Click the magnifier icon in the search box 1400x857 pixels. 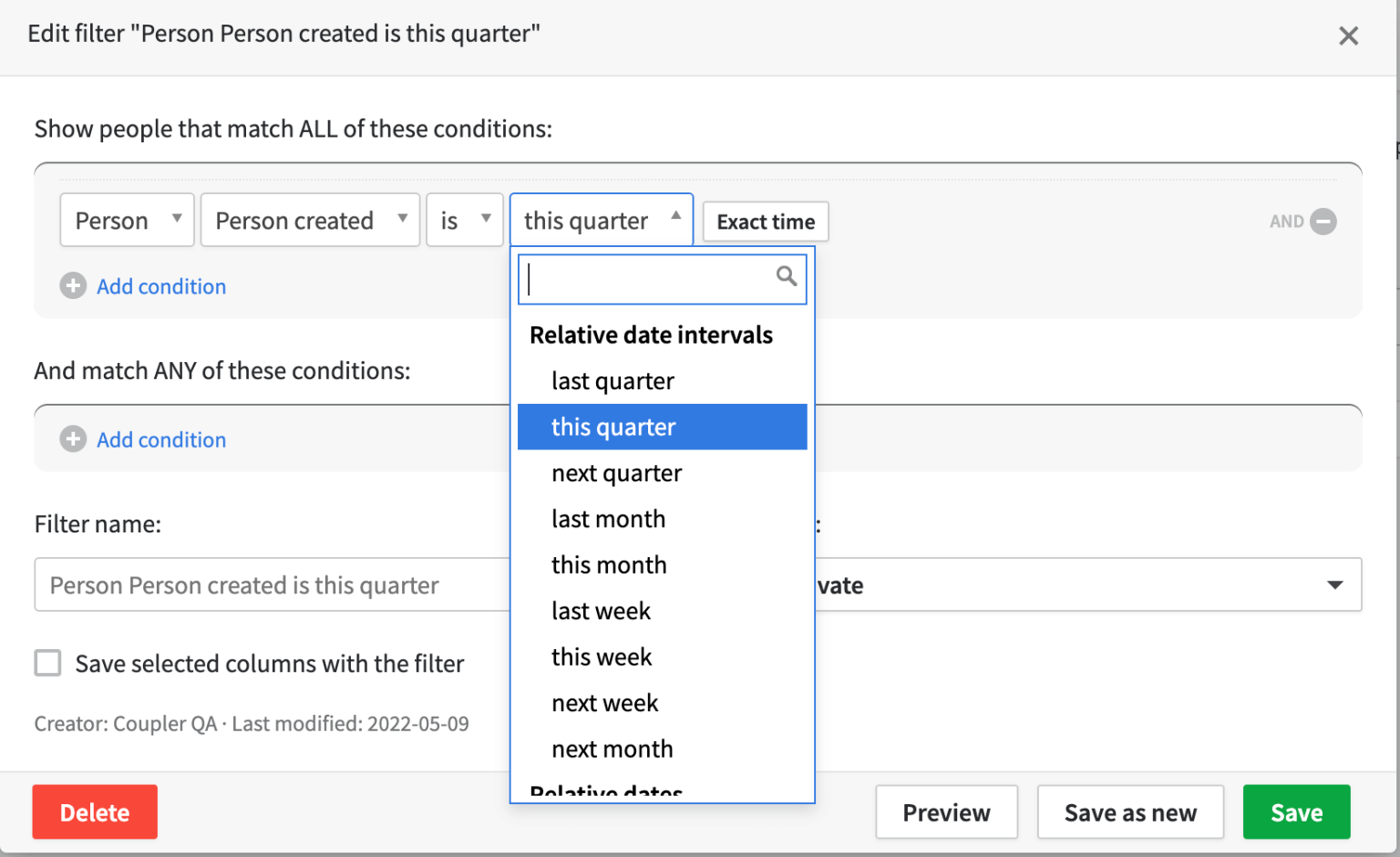point(786,275)
